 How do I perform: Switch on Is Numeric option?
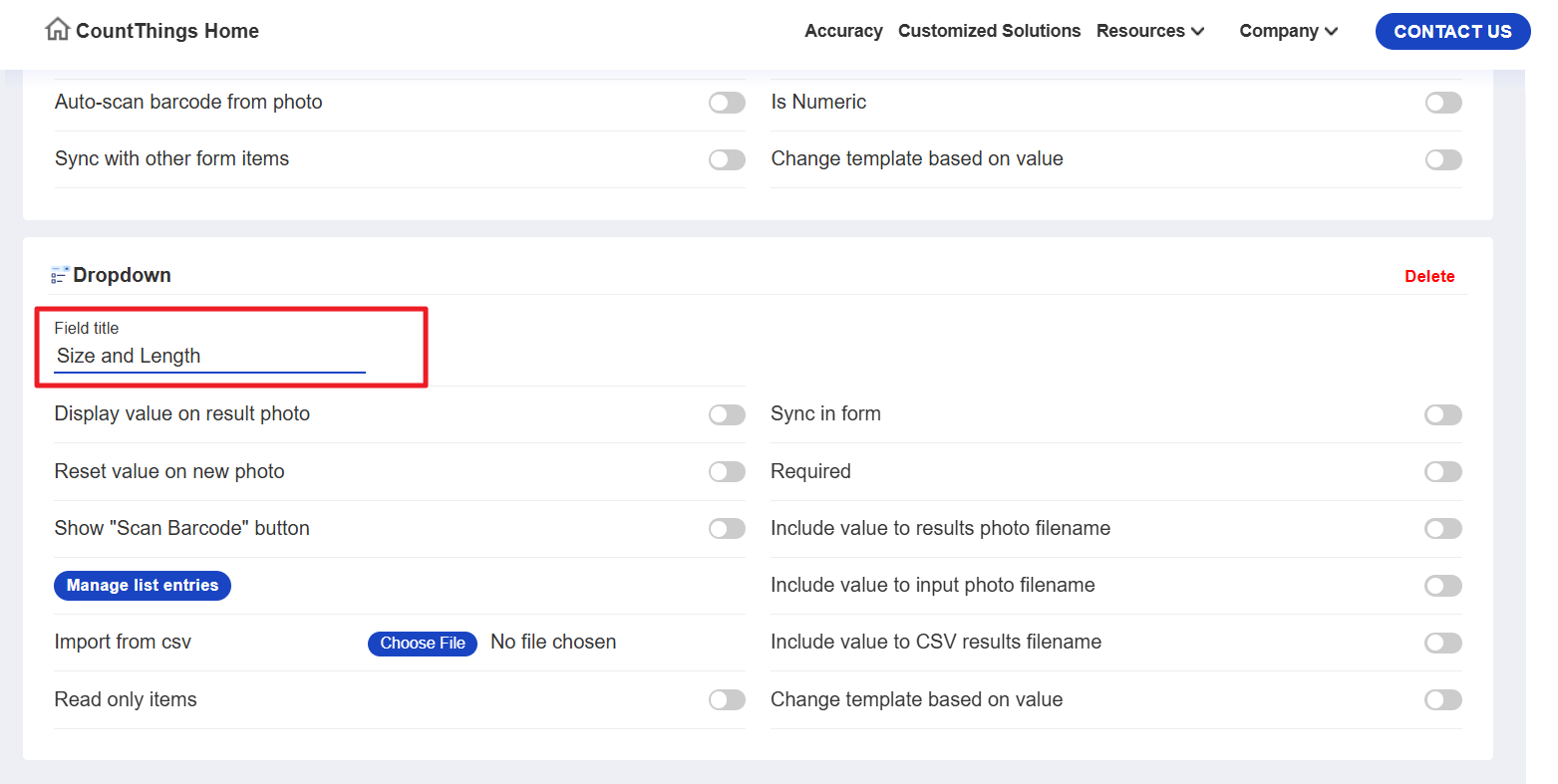(1442, 103)
